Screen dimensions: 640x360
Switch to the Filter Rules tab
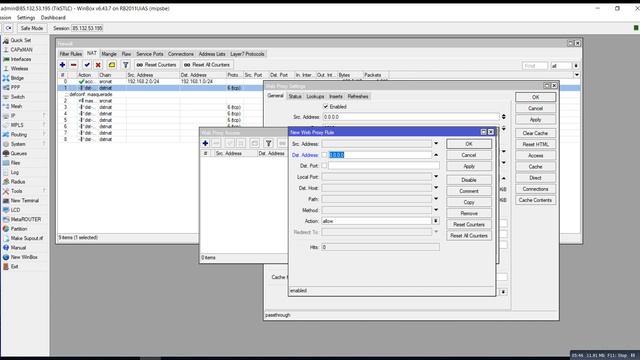71,54
